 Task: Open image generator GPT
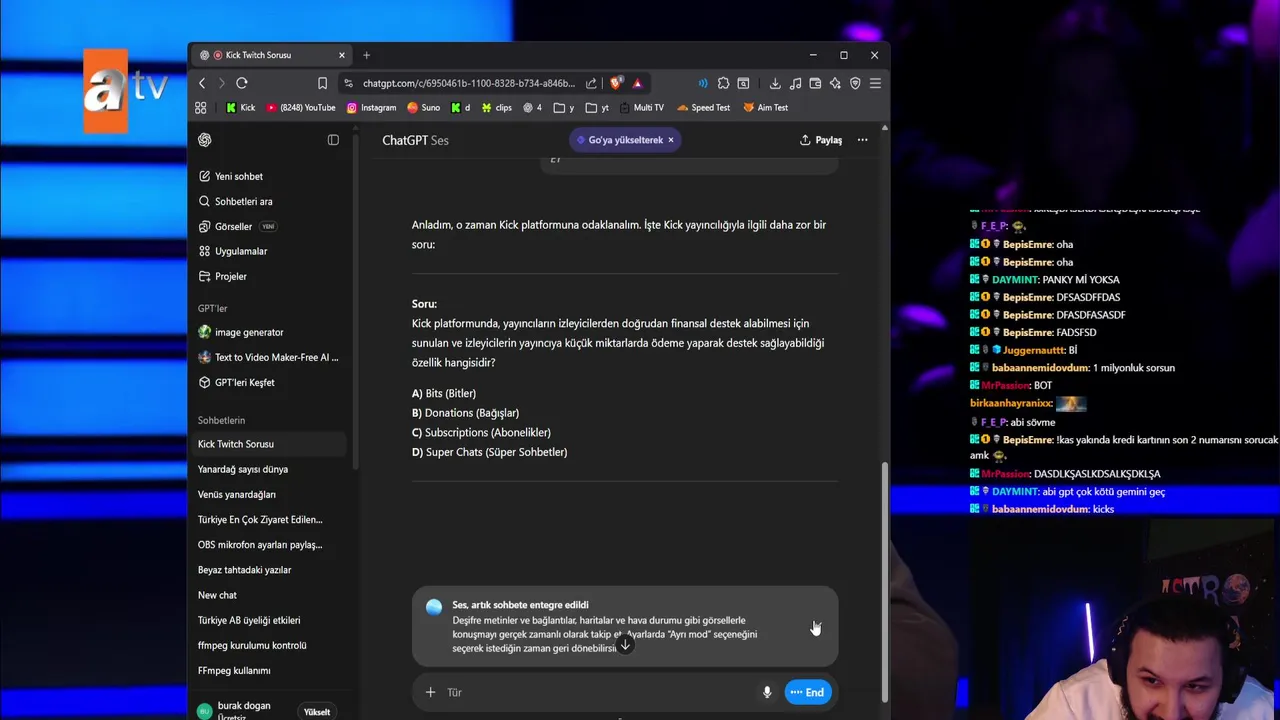271,332
